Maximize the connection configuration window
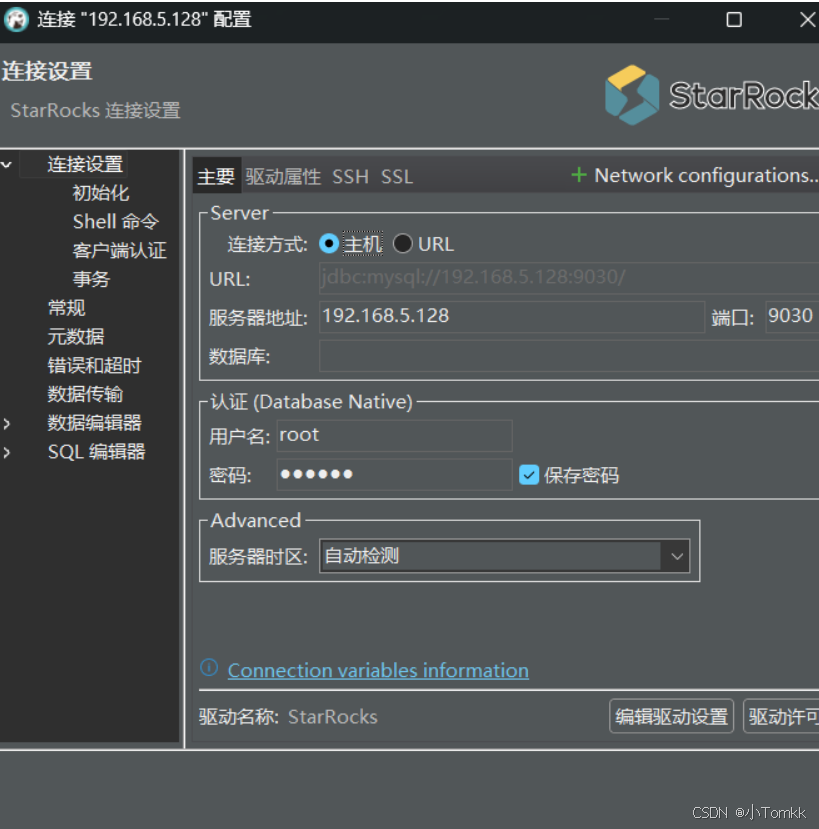The width and height of the screenshot is (819, 829). (734, 20)
